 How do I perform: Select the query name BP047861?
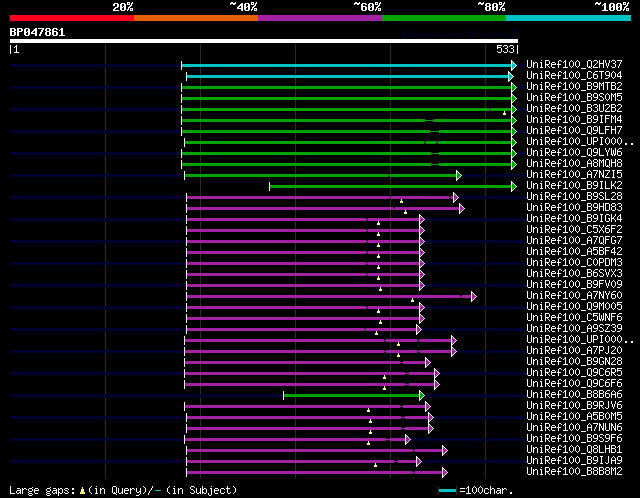click(37, 32)
